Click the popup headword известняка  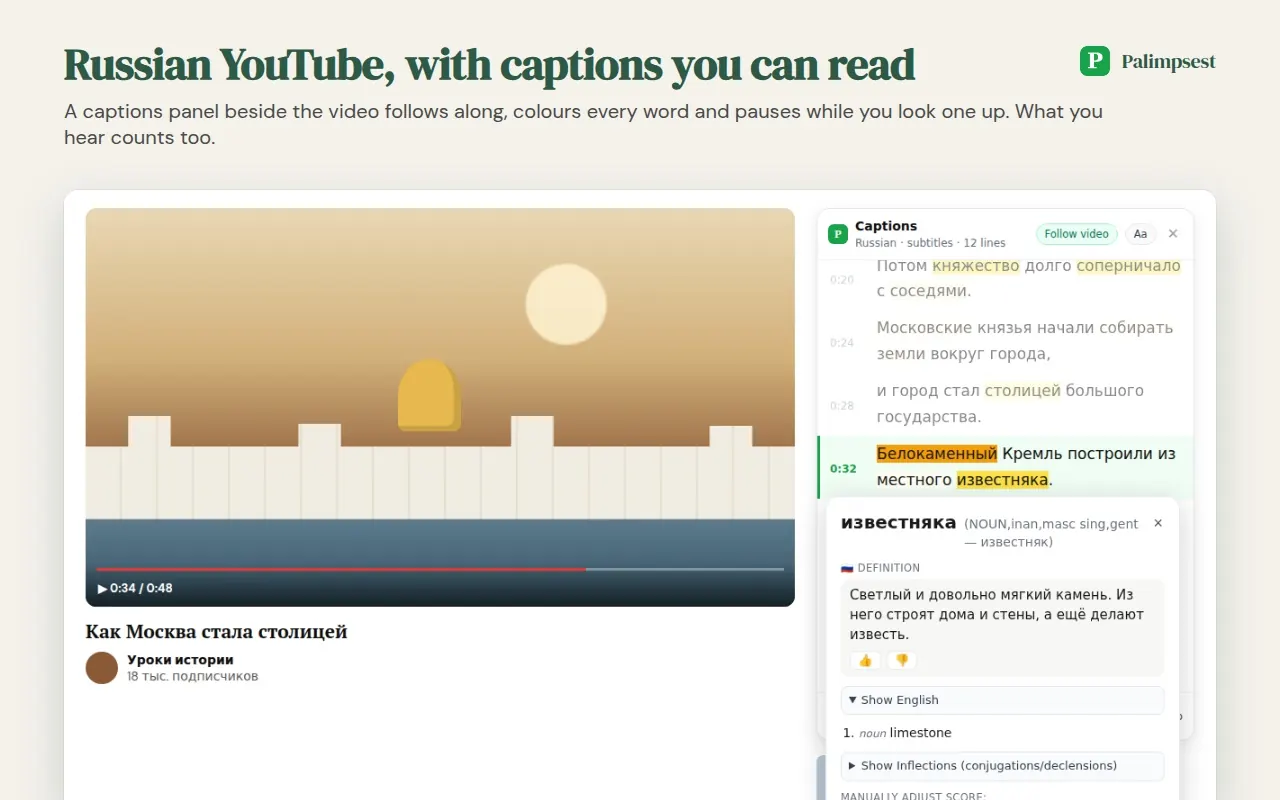(x=898, y=523)
